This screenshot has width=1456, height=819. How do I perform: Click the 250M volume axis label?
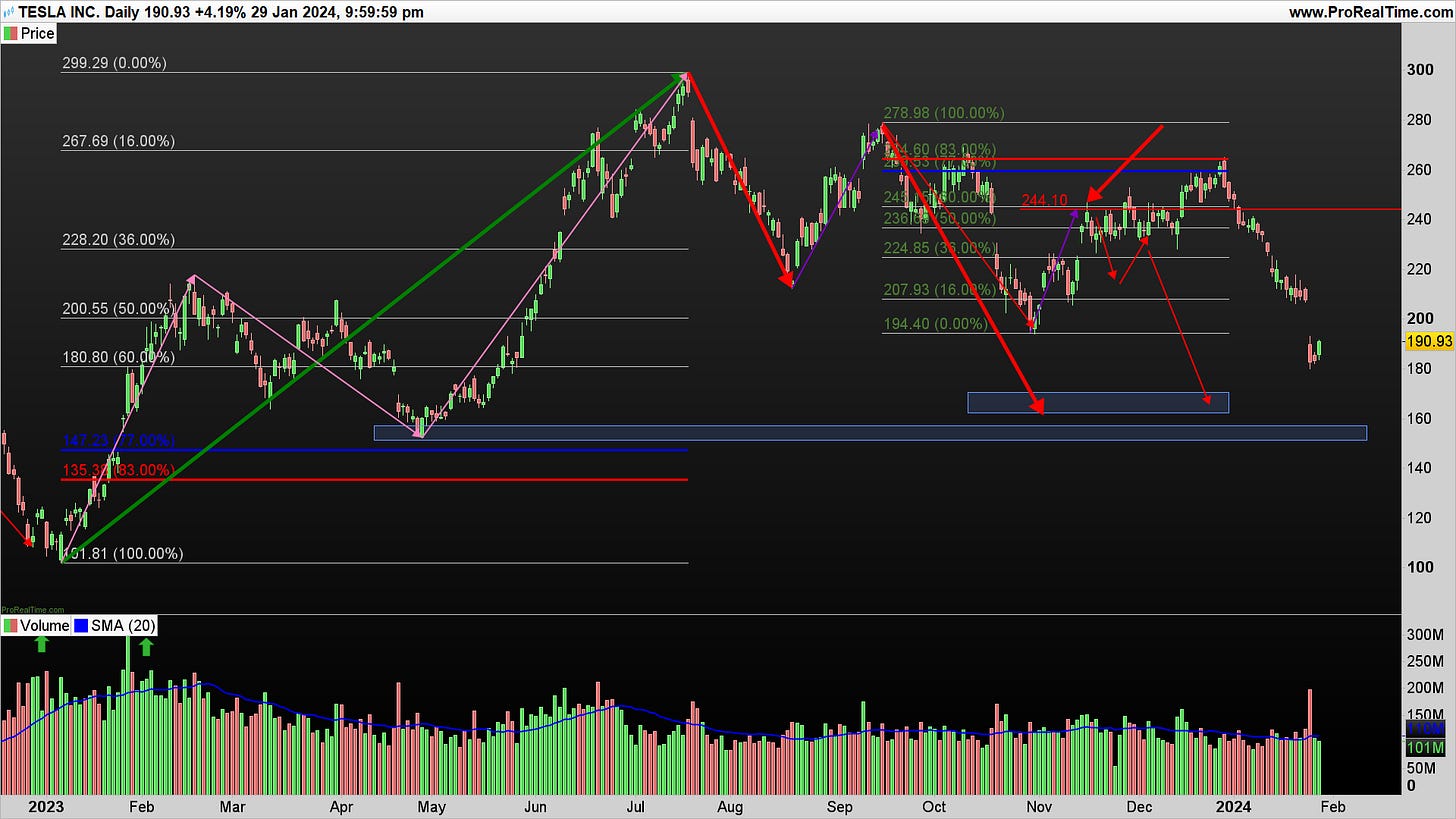(x=1425, y=662)
